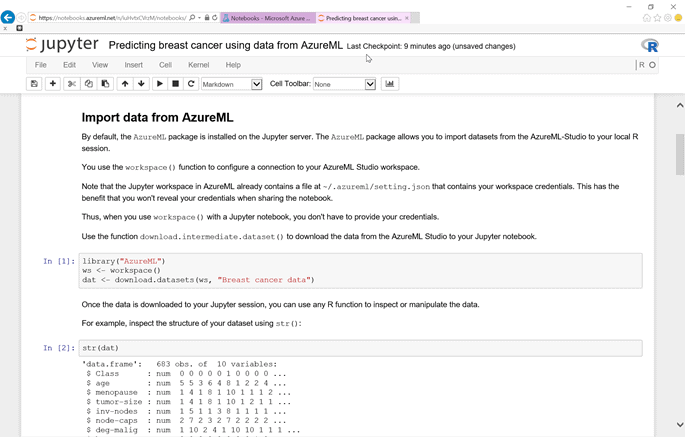Move the selected cell up with the arrow

(125, 84)
